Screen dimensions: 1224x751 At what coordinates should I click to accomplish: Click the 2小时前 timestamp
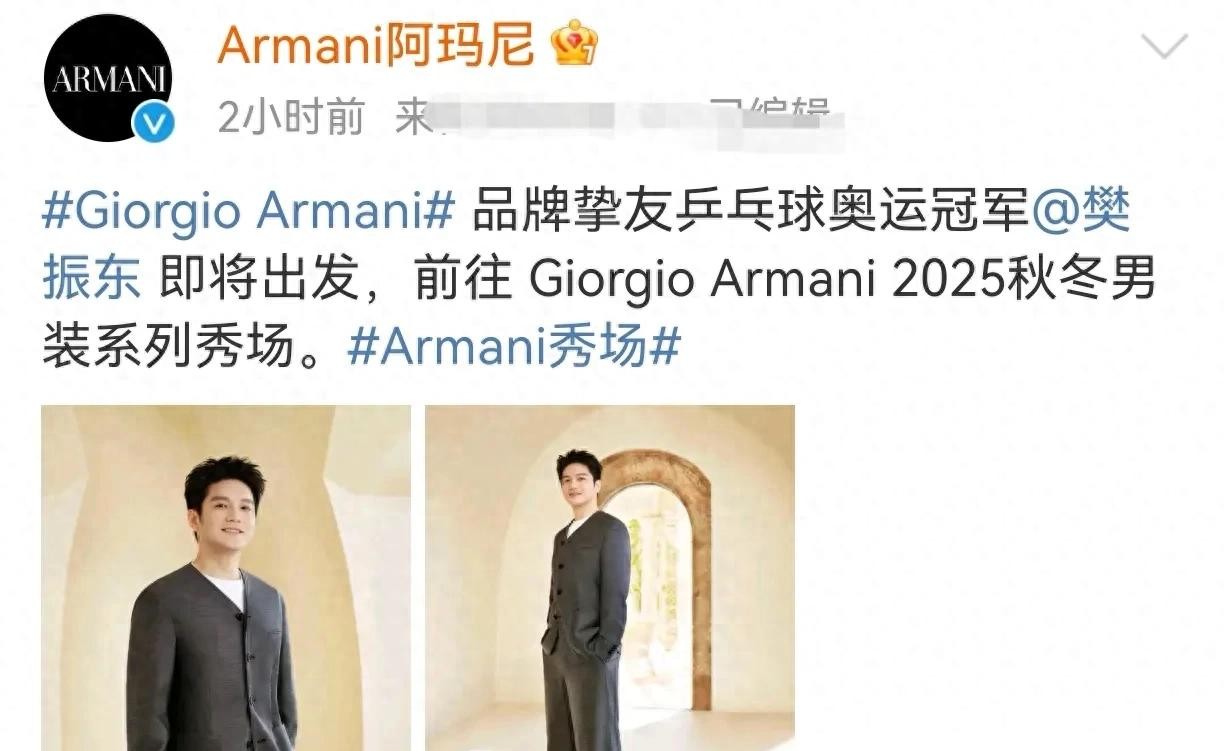[290, 118]
